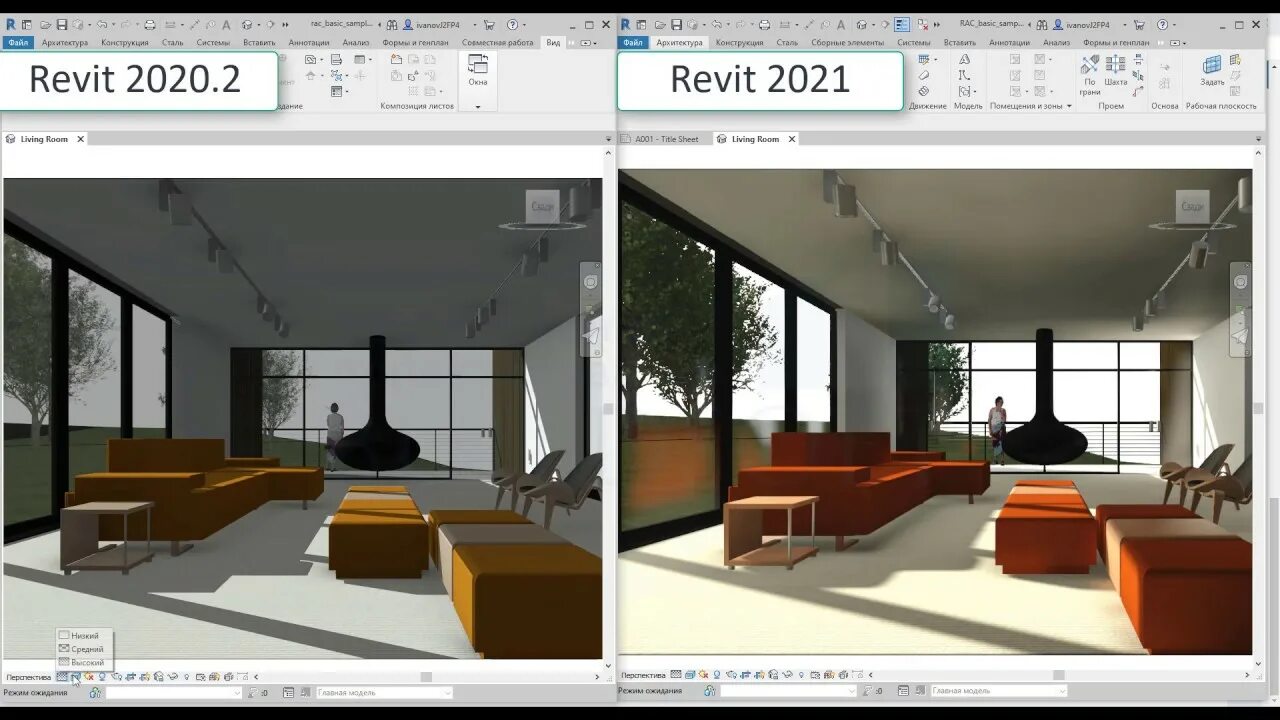
Task: Open Формы и генплан tab in Revit 2021
Action: coord(1116,42)
